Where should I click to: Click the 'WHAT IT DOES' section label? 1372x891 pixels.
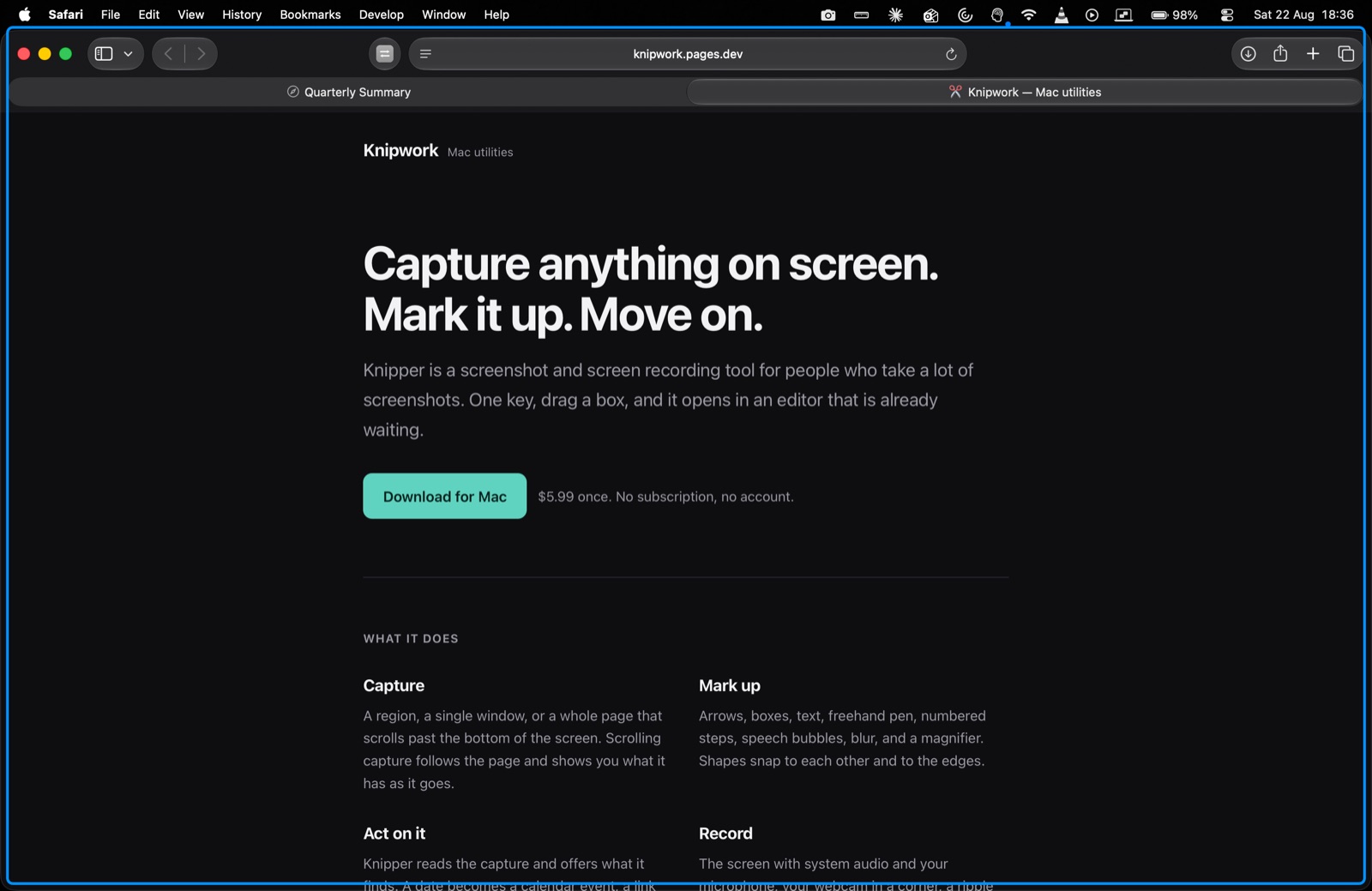411,639
